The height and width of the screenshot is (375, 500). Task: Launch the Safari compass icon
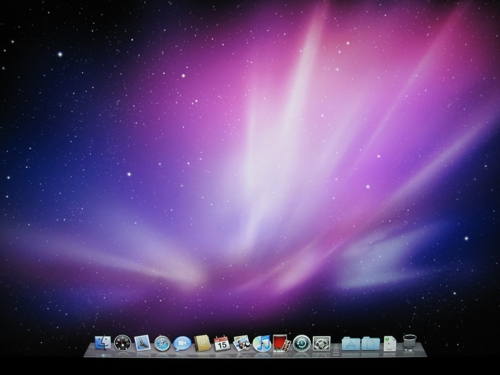[162, 343]
